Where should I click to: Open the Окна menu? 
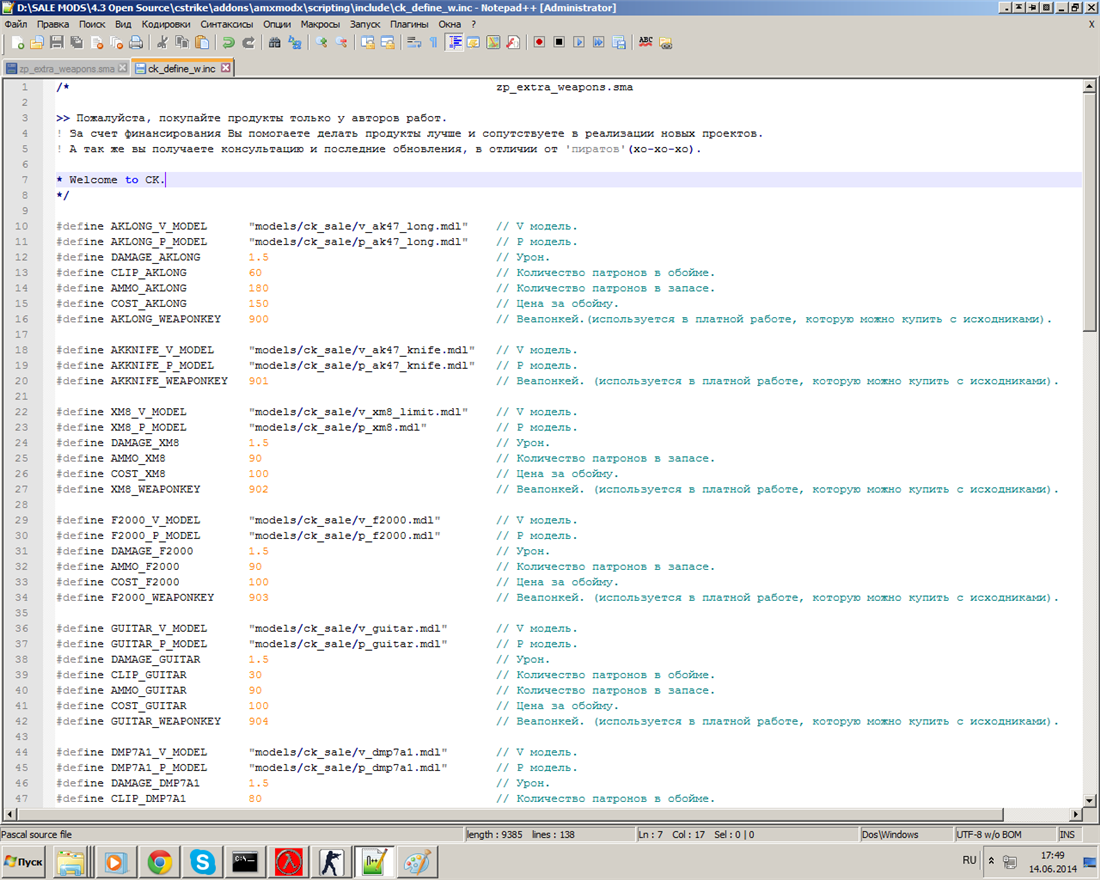(x=450, y=24)
